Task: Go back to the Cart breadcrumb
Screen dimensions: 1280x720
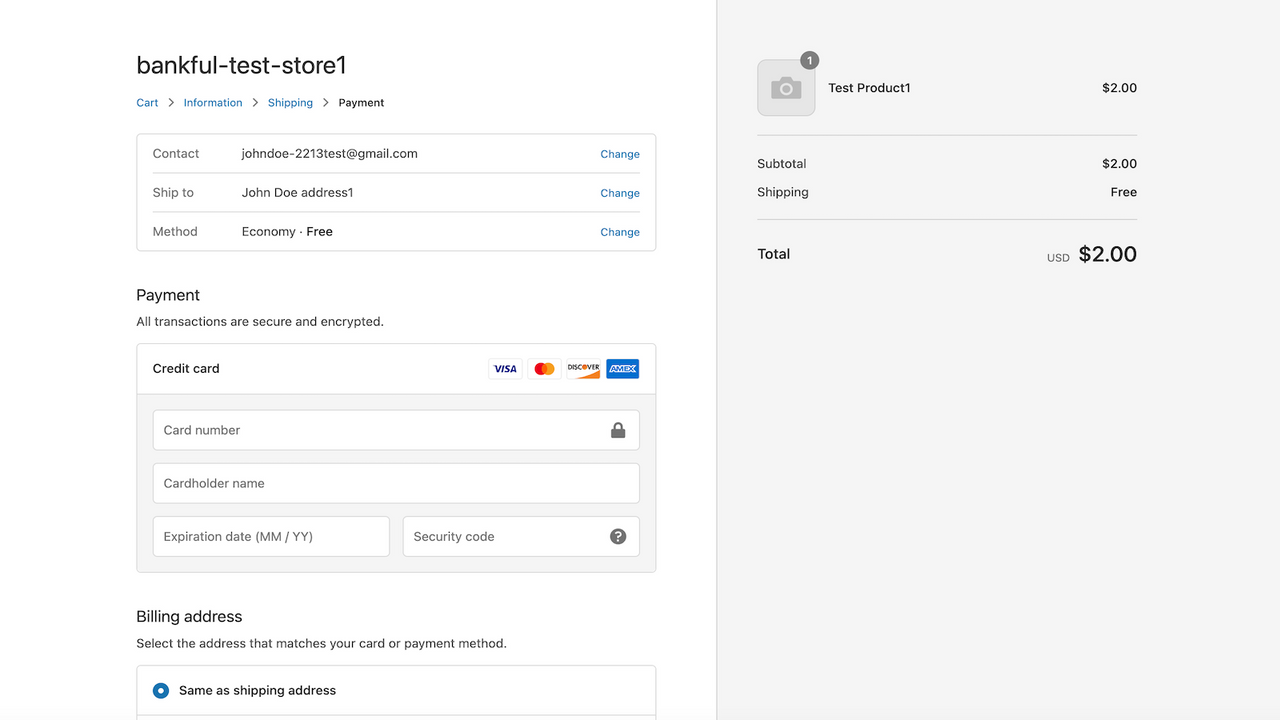Action: point(147,103)
